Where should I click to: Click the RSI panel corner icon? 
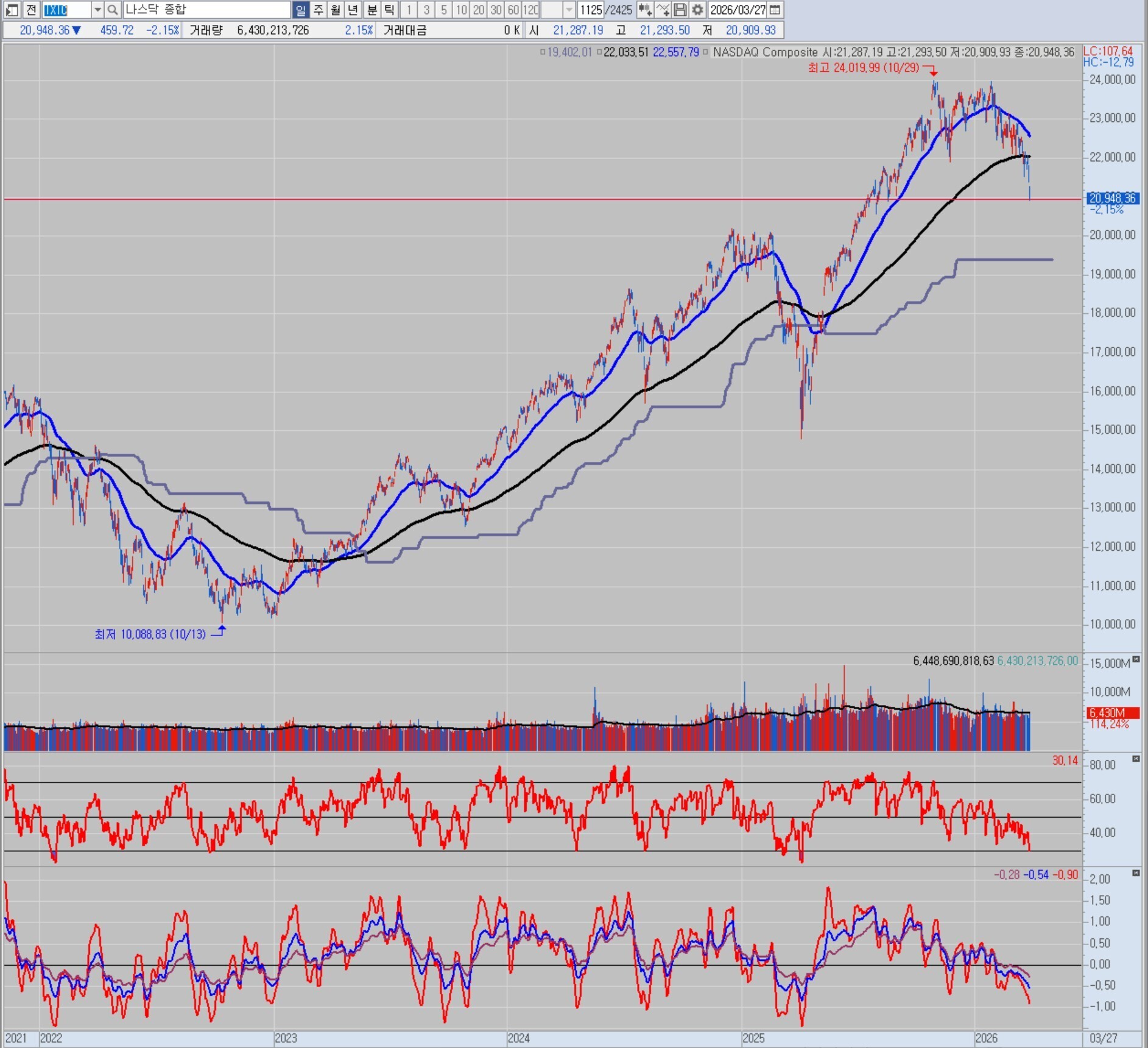coord(1136,759)
